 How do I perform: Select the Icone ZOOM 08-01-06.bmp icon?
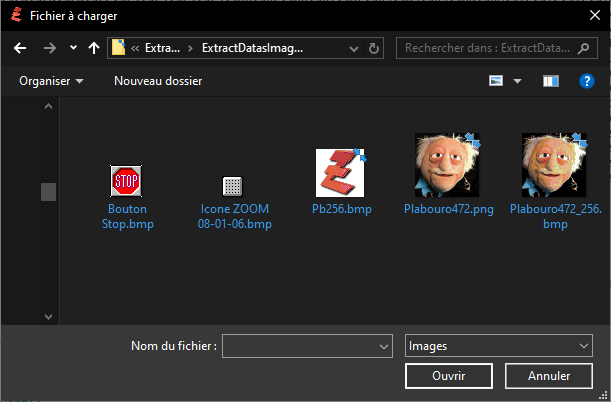coord(233,186)
